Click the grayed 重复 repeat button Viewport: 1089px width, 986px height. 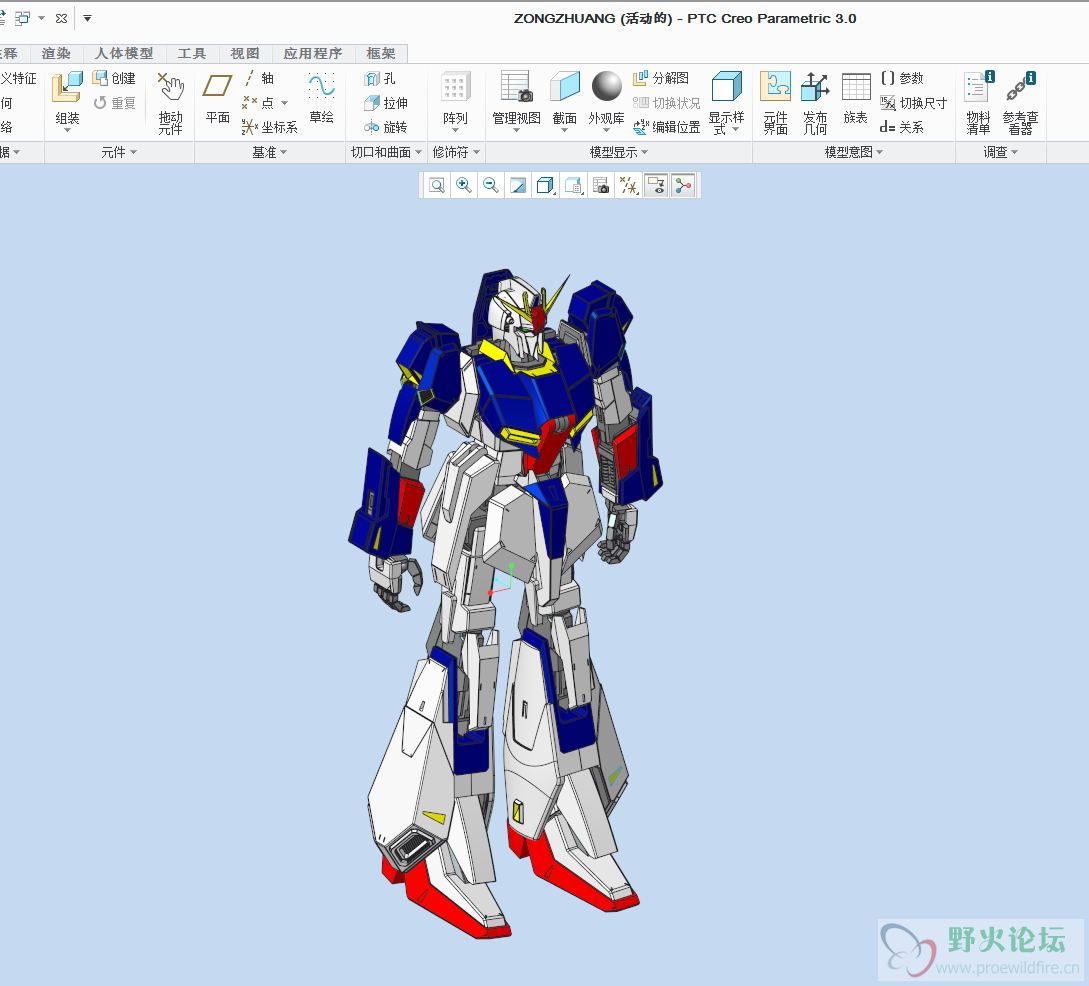pos(115,103)
